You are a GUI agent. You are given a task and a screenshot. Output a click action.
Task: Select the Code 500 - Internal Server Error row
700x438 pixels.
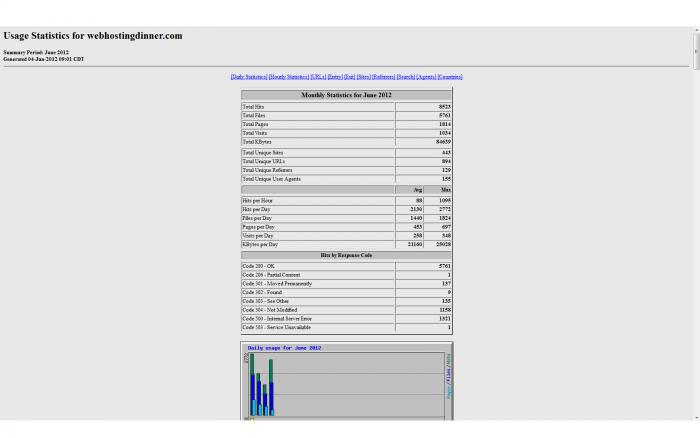point(346,319)
